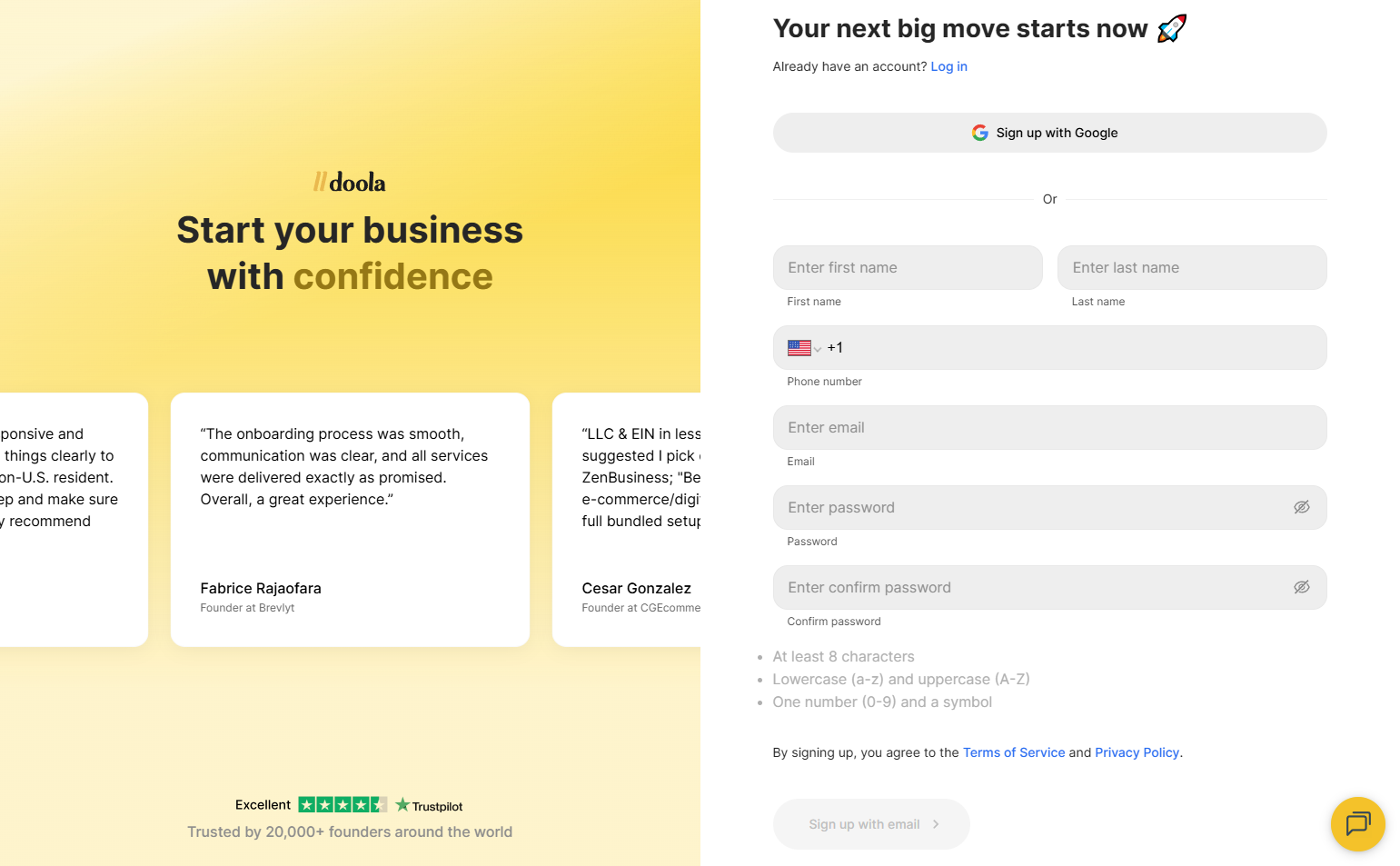
Task: Expand the phone country selector chevron
Action: 817,348
